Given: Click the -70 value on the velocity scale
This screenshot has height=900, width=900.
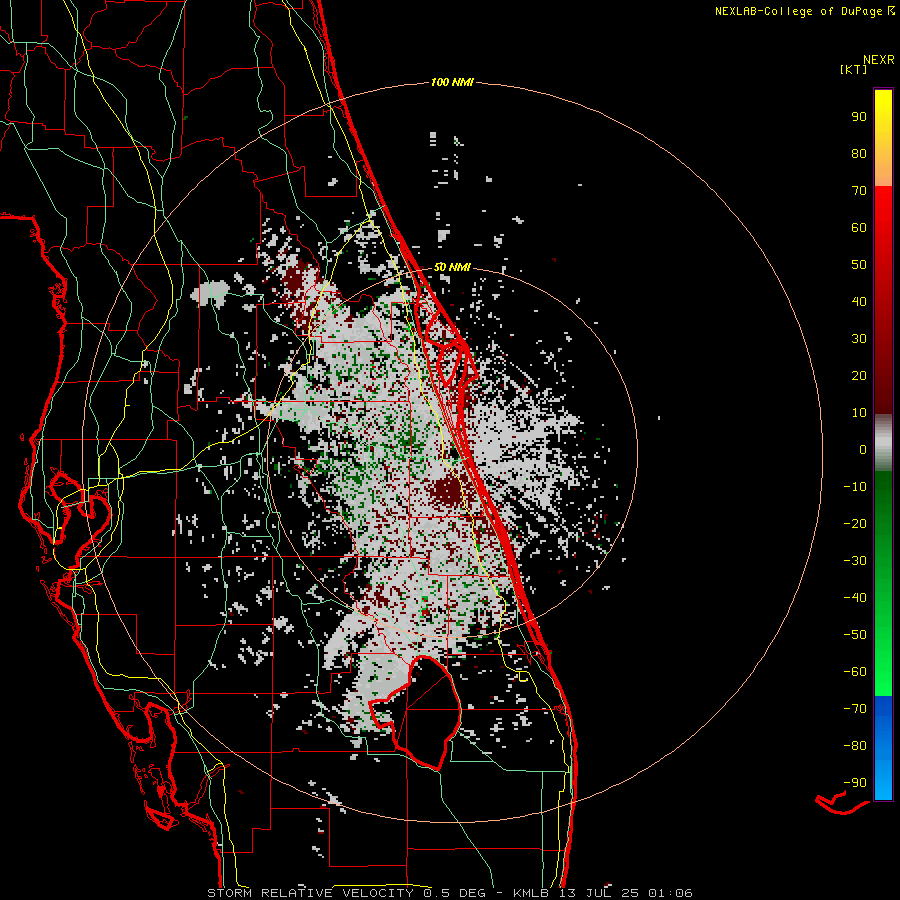Looking at the screenshot, I should pos(855,709).
